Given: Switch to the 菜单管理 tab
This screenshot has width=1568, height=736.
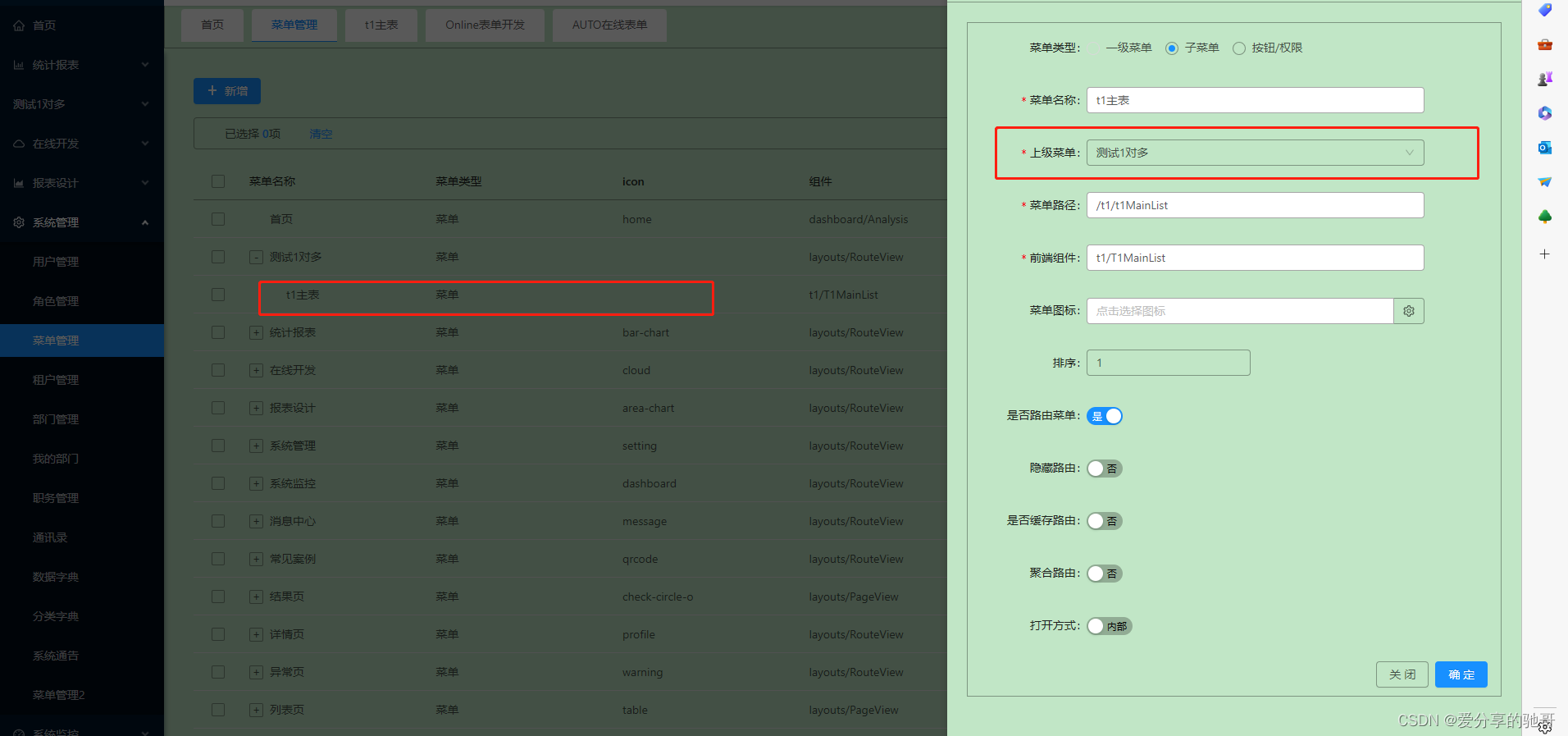Looking at the screenshot, I should pos(294,25).
